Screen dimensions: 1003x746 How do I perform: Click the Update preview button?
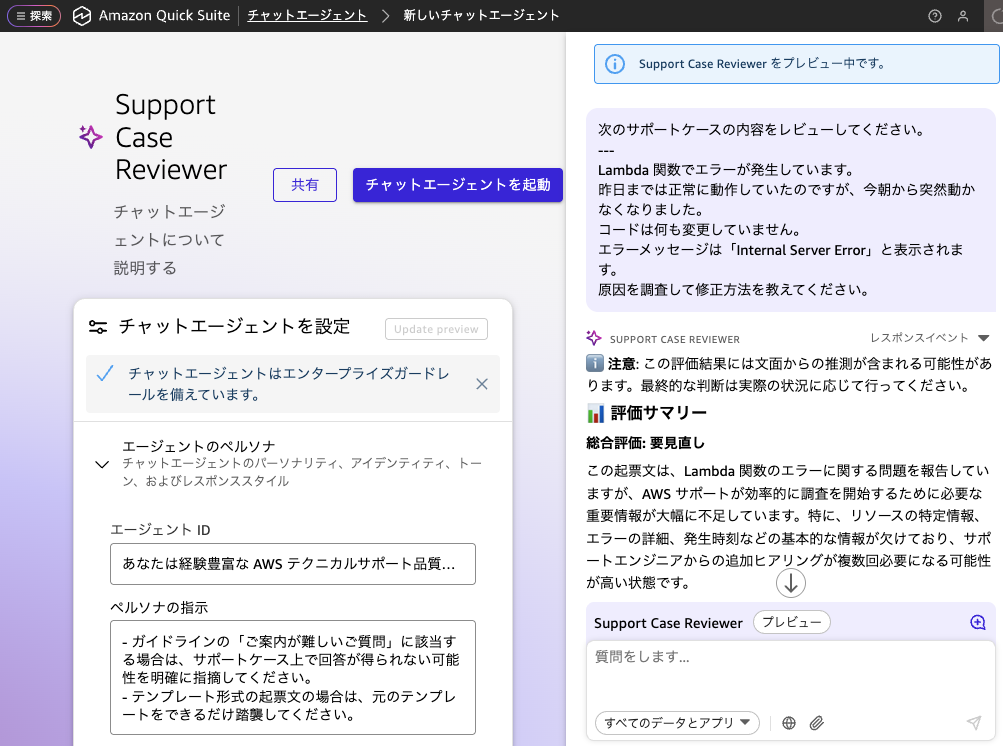(x=436, y=329)
